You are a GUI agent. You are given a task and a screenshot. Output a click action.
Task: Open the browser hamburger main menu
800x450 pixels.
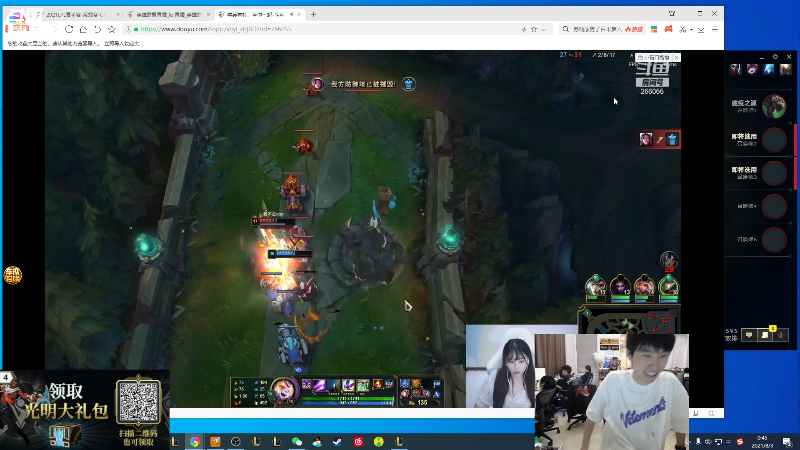(715, 29)
